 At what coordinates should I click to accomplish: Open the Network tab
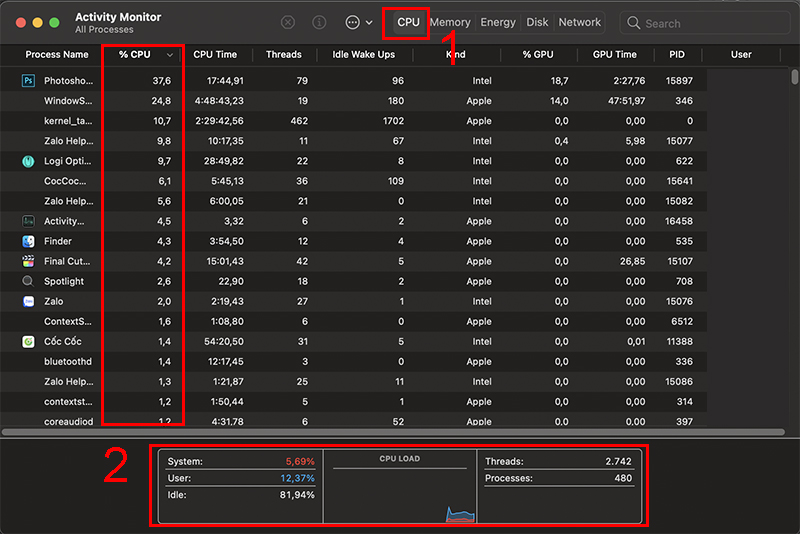pos(580,22)
